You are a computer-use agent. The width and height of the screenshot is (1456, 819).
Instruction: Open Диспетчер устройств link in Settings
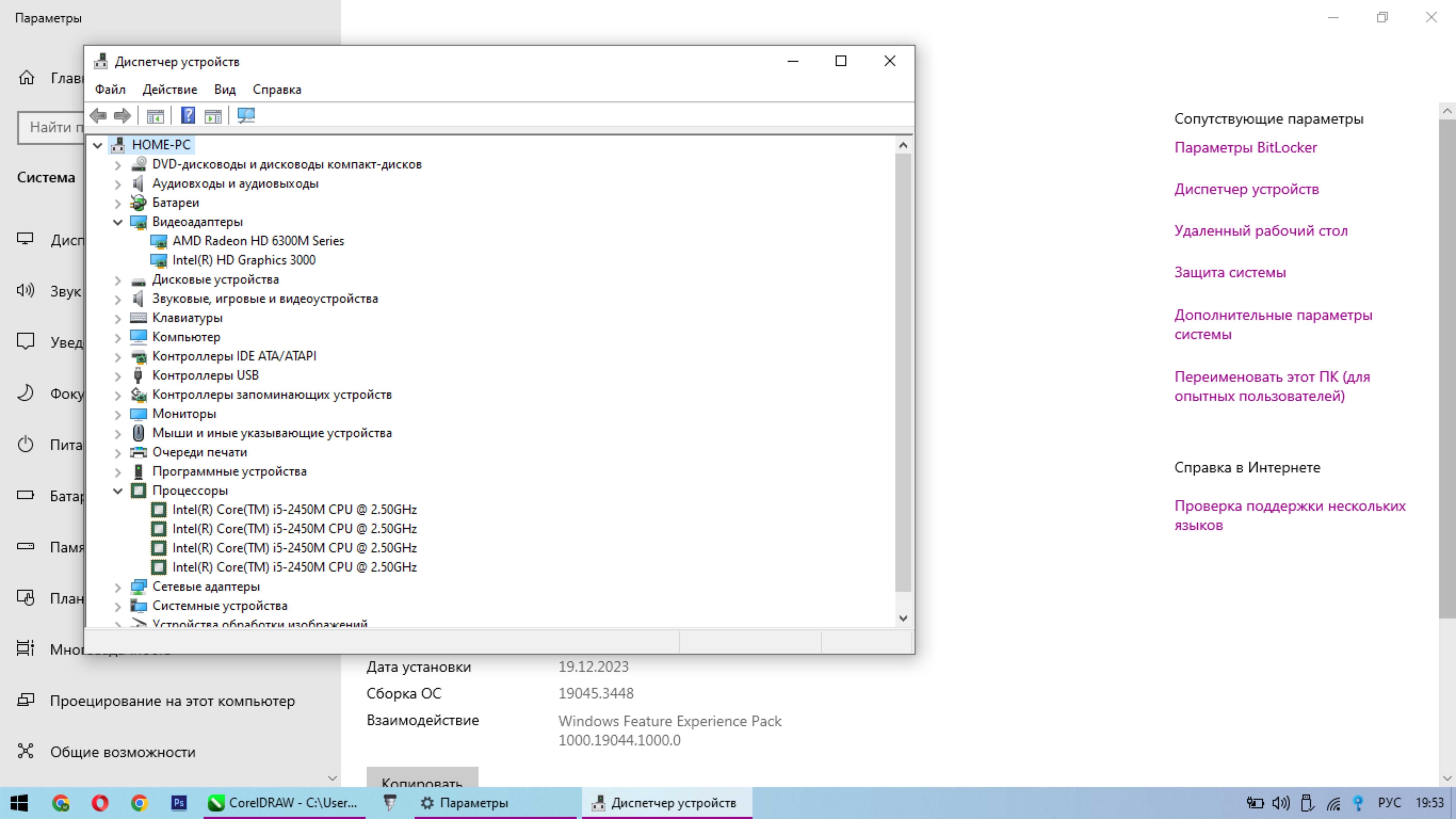(1246, 189)
